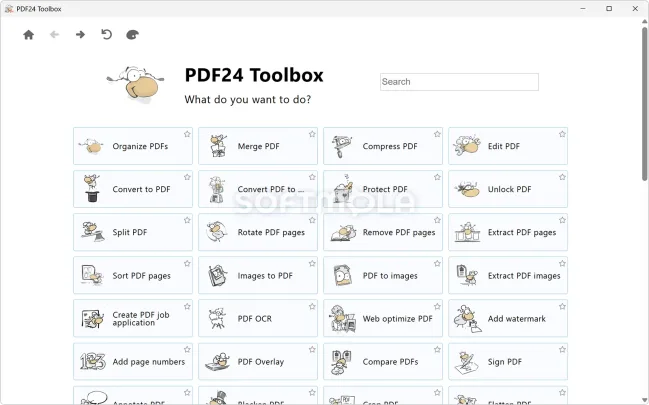
Task: Favorite Merge PDF with its star
Action: (x=312, y=134)
